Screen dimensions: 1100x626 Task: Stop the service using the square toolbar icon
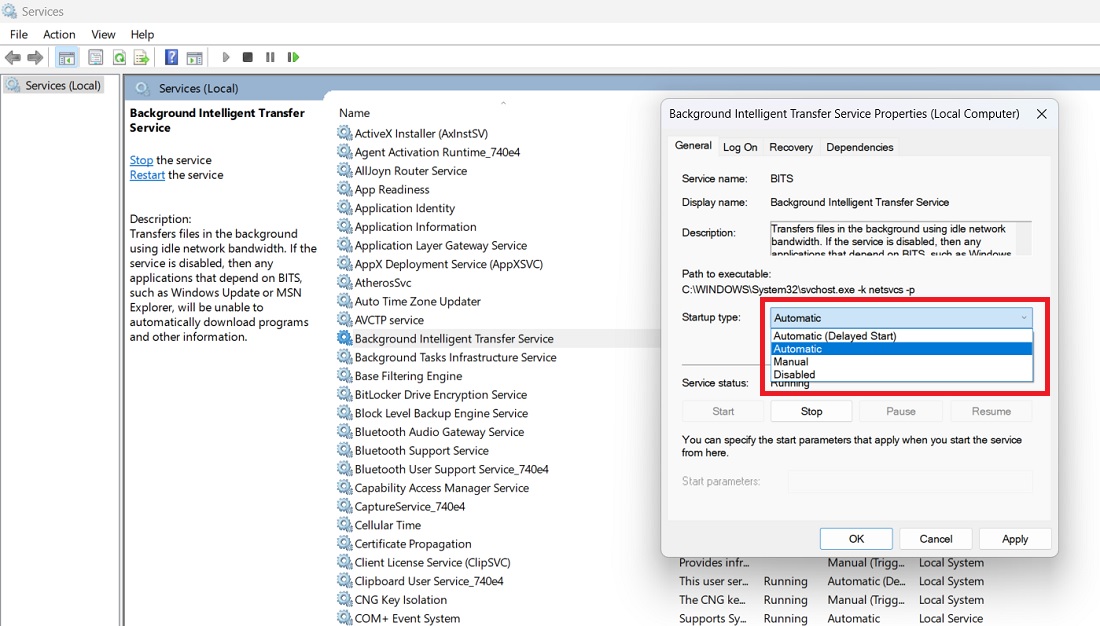(246, 57)
